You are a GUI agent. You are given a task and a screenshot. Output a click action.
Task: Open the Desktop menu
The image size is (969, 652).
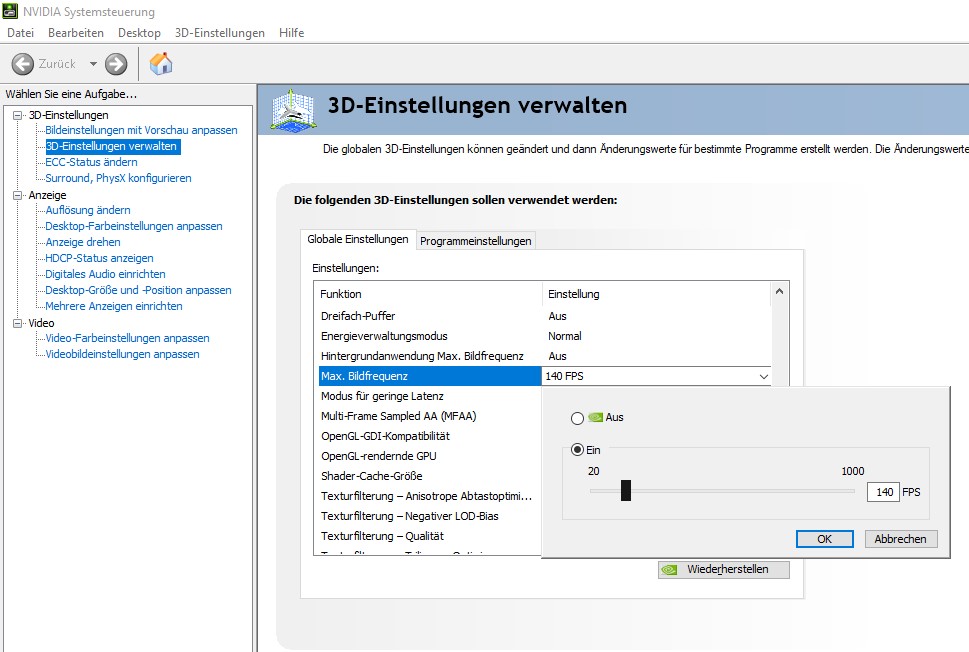pyautogui.click(x=139, y=33)
